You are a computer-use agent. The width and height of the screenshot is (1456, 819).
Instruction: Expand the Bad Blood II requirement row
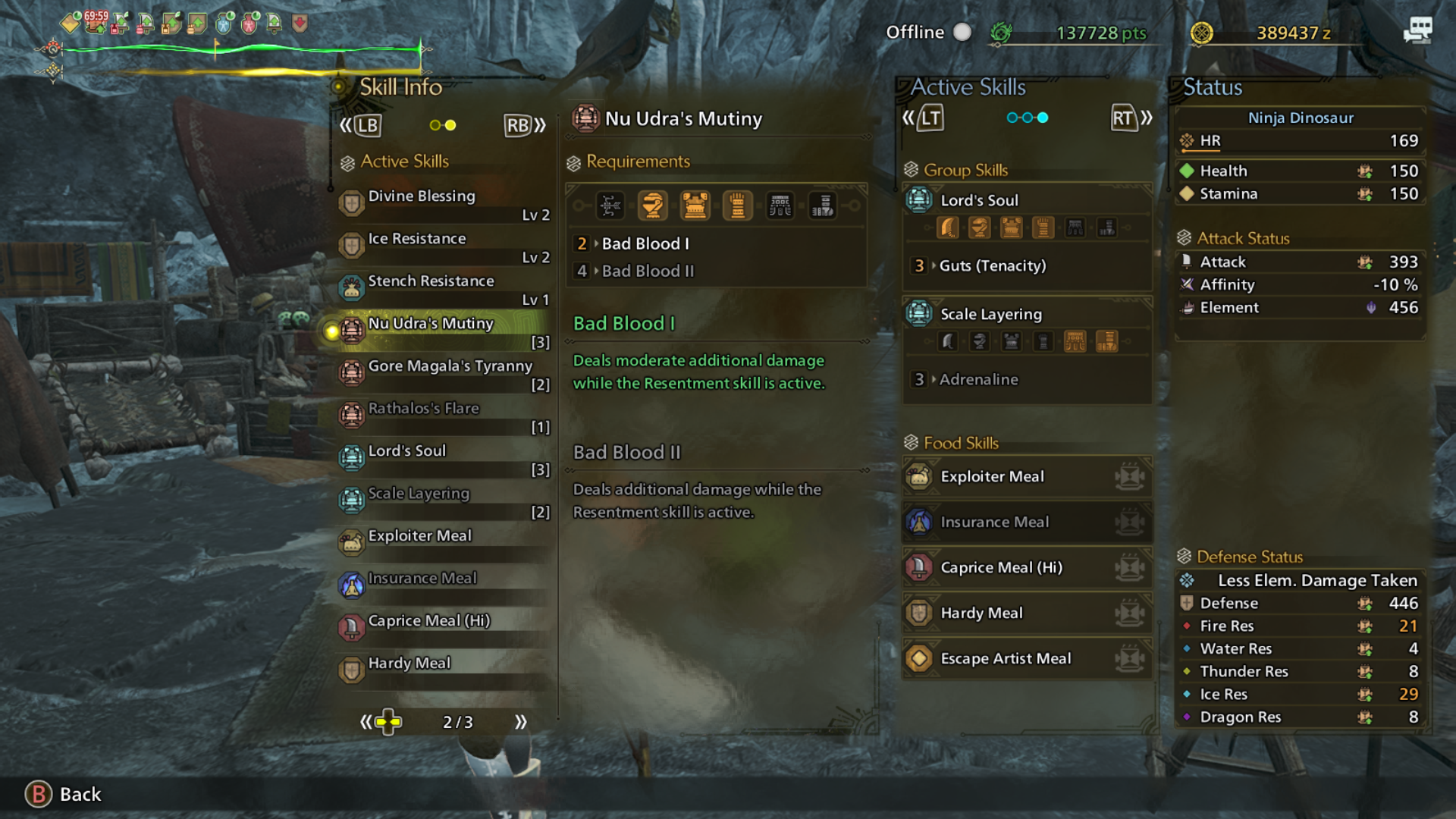pyautogui.click(x=715, y=271)
